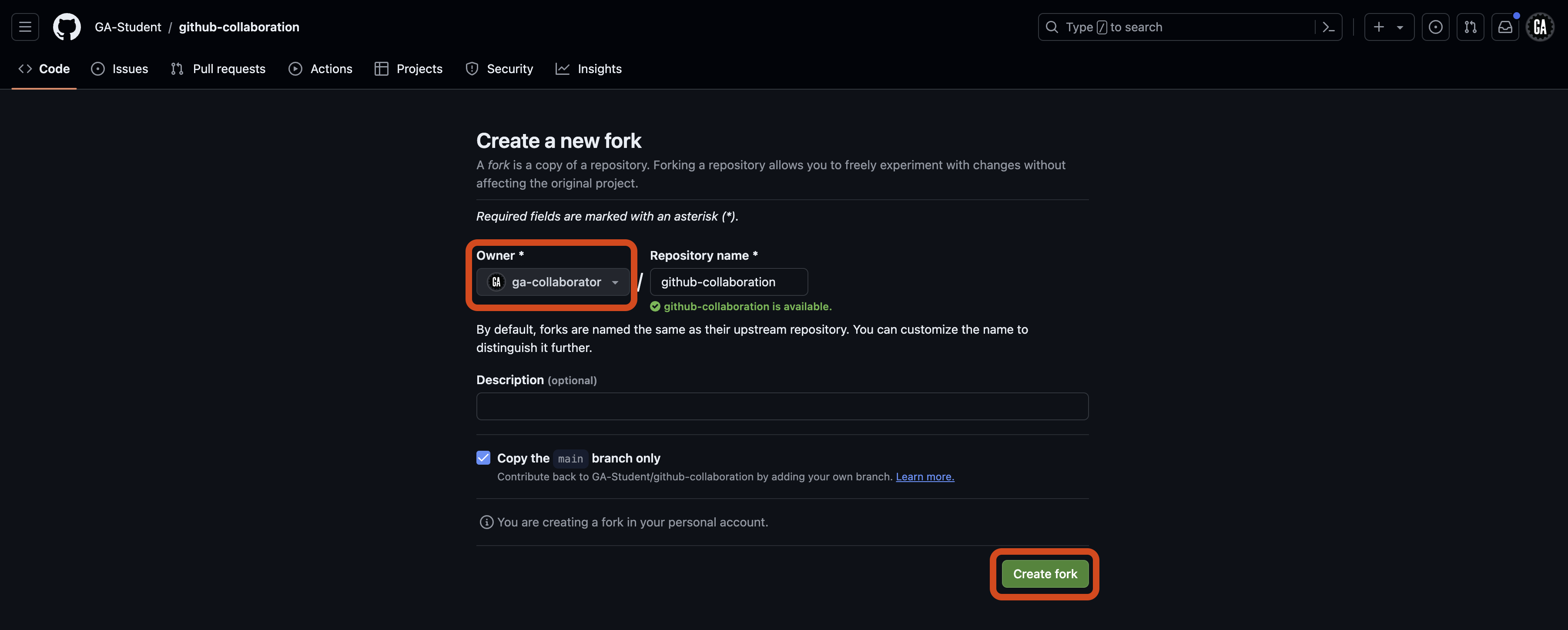1568x630 pixels.
Task: Uncheck the Copy main branch only checkbox
Action: pyautogui.click(x=482, y=457)
